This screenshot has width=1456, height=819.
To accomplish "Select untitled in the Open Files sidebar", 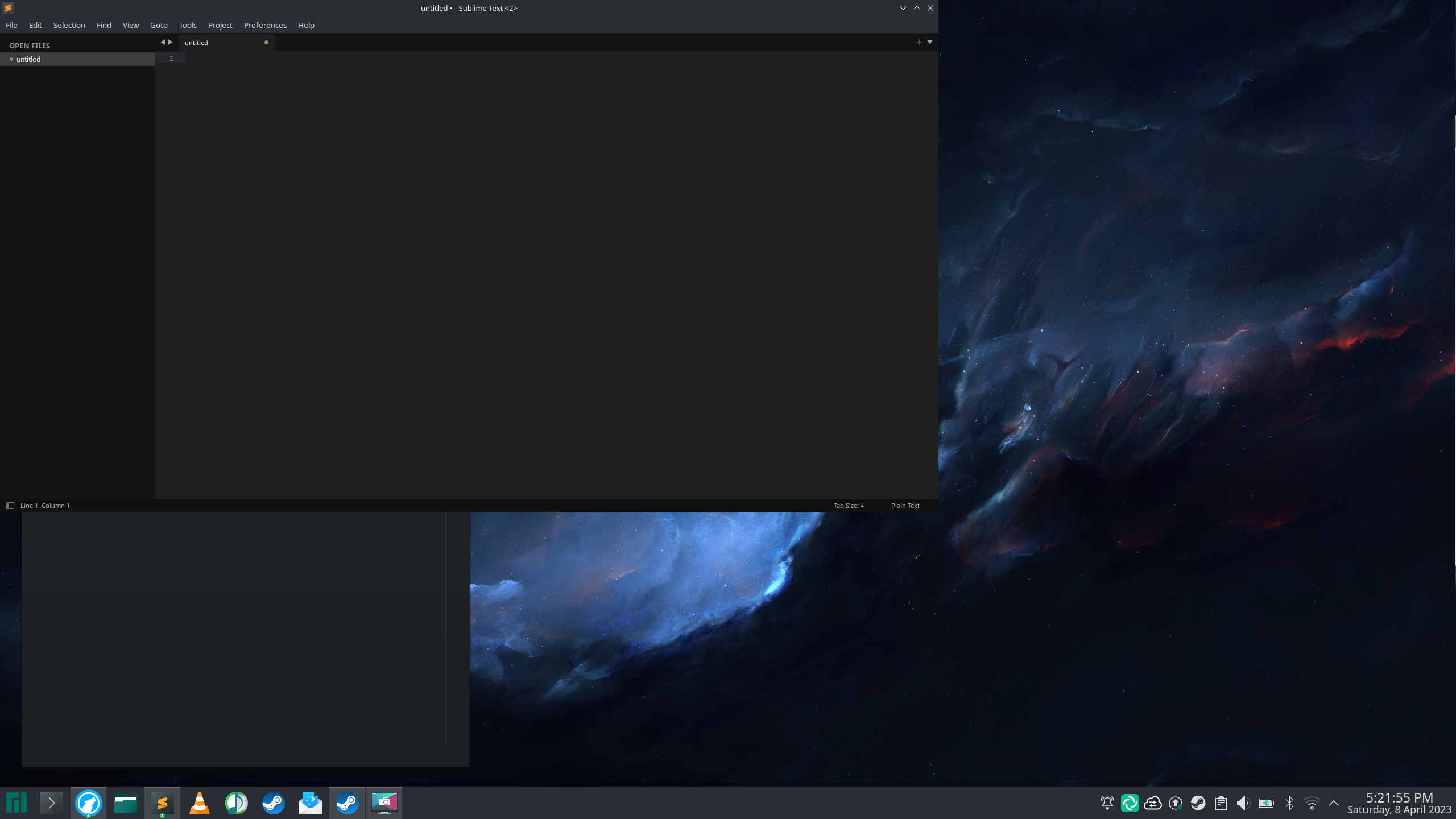I will click(77, 59).
